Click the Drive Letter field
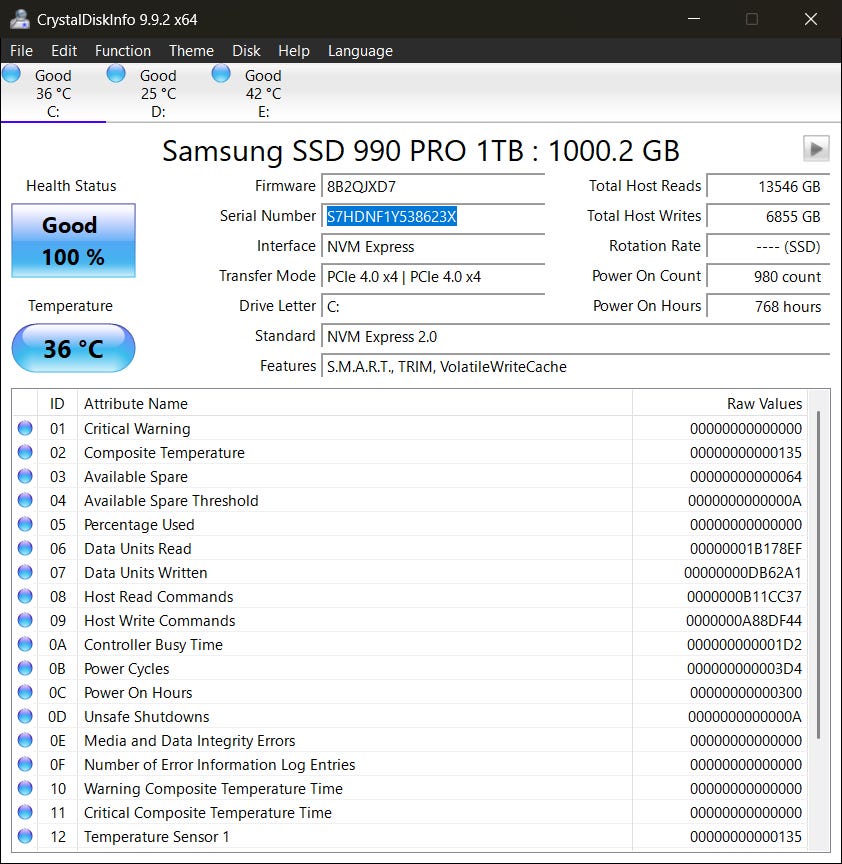Screen dimensions: 842x864 433,306
